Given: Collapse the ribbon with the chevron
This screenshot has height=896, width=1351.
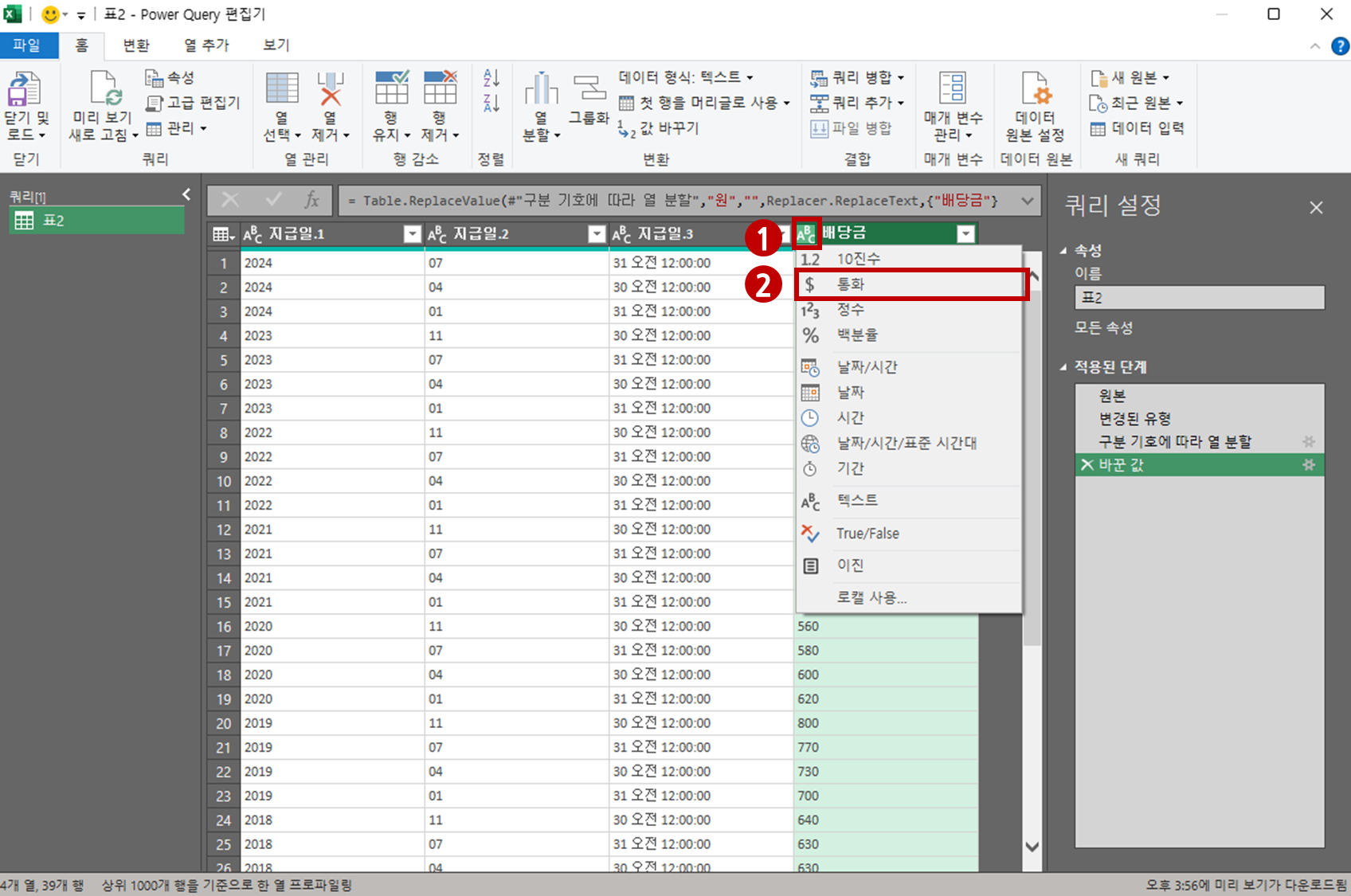Looking at the screenshot, I should click(1314, 46).
